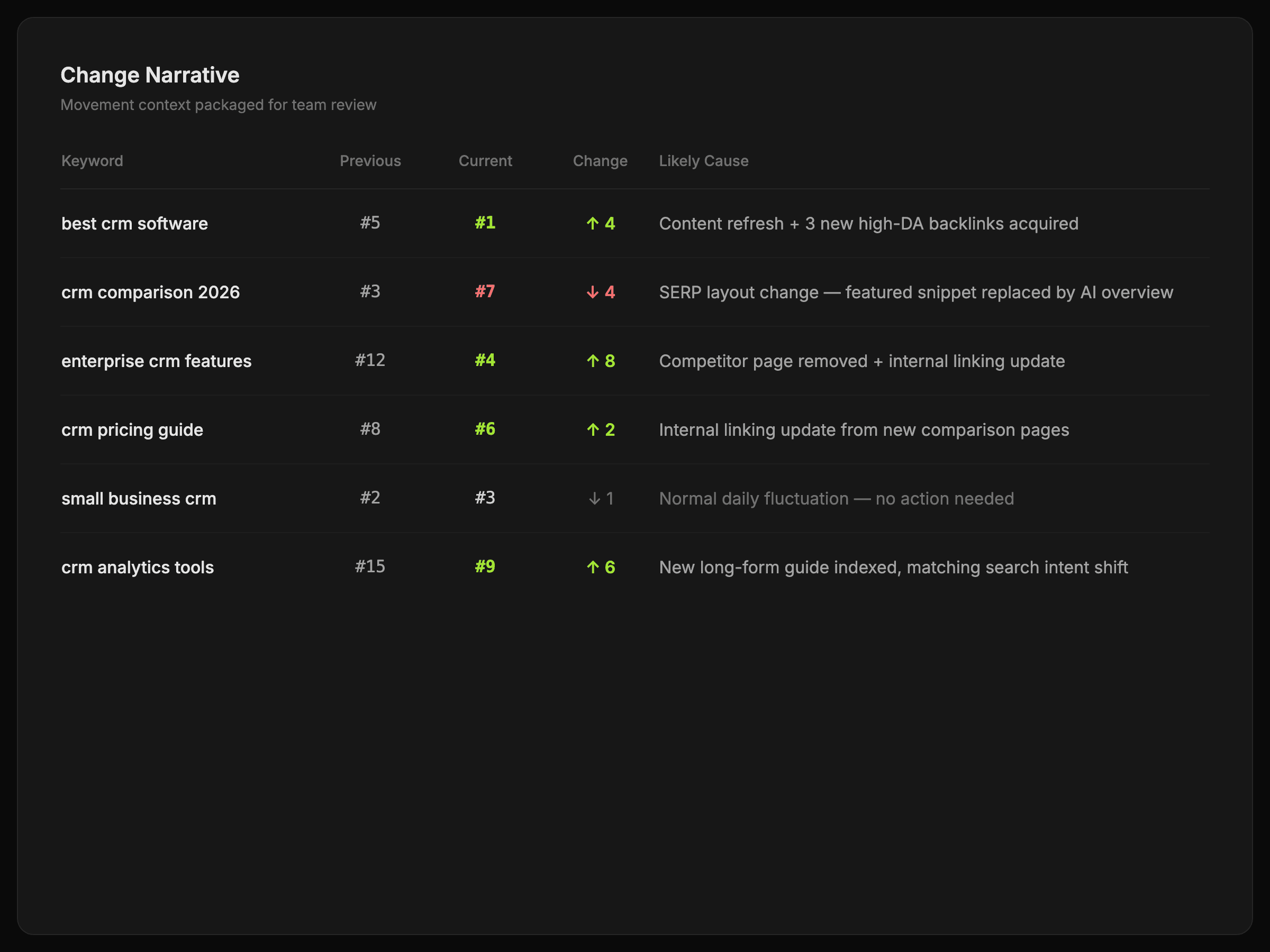The height and width of the screenshot is (952, 1270).
Task: Click the up arrow beside crm pricing guide change
Action: [x=593, y=430]
